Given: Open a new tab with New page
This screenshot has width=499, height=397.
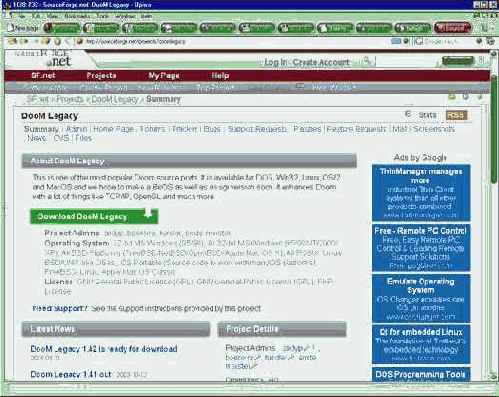Looking at the screenshot, I should click(x=23, y=28).
